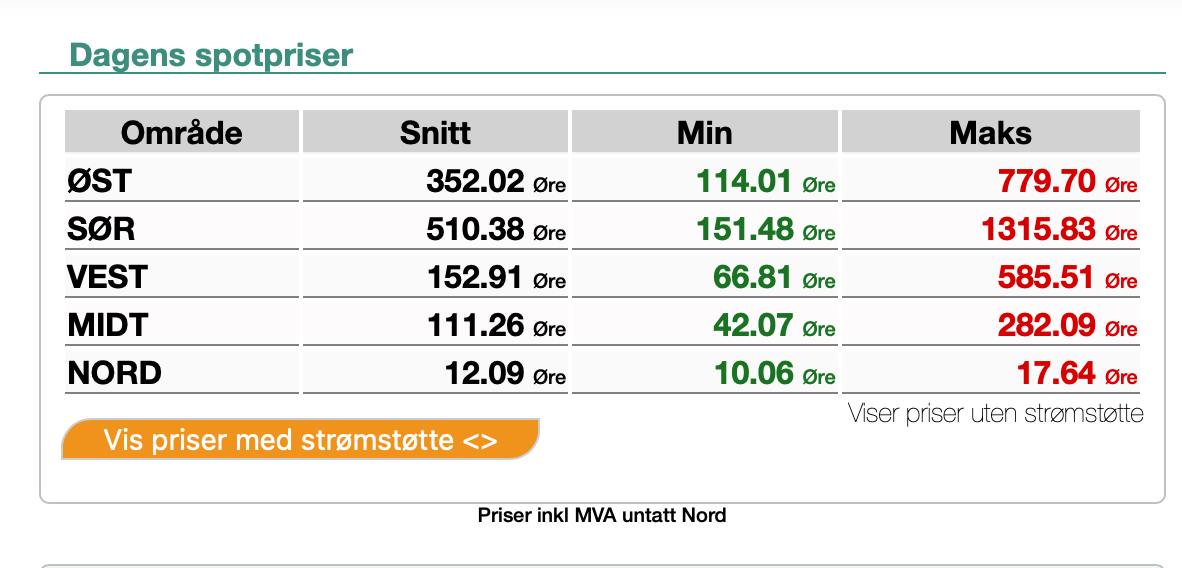Viewport: 1182px width, 568px height.
Task: Click the ØST area row label
Action: pos(100,181)
